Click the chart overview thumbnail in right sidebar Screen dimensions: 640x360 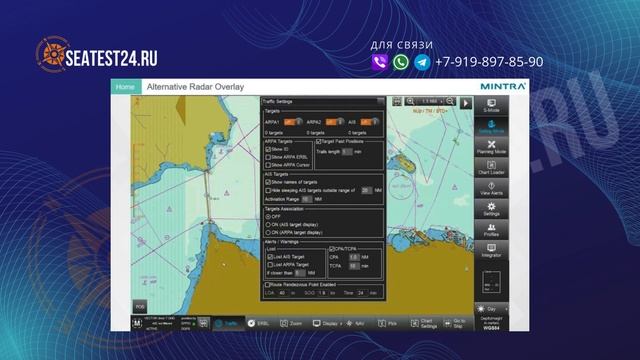[x=491, y=282]
